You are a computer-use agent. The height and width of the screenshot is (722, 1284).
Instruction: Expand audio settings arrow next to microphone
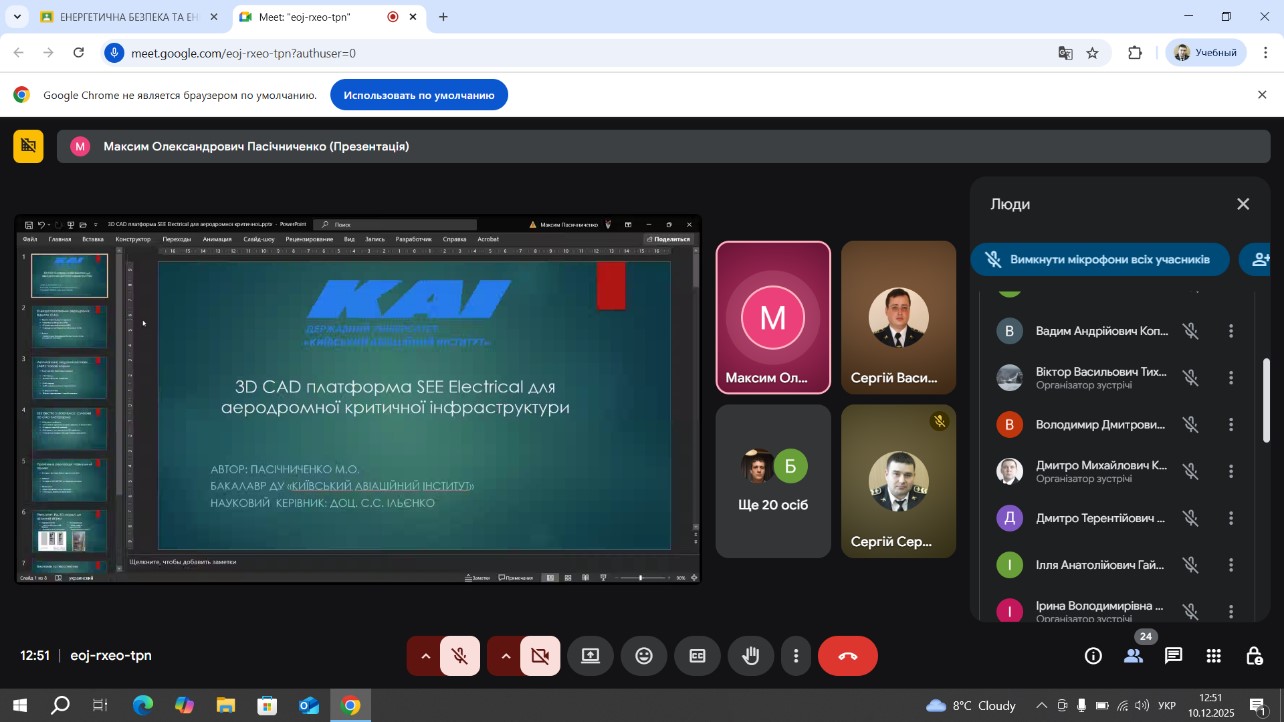(425, 656)
